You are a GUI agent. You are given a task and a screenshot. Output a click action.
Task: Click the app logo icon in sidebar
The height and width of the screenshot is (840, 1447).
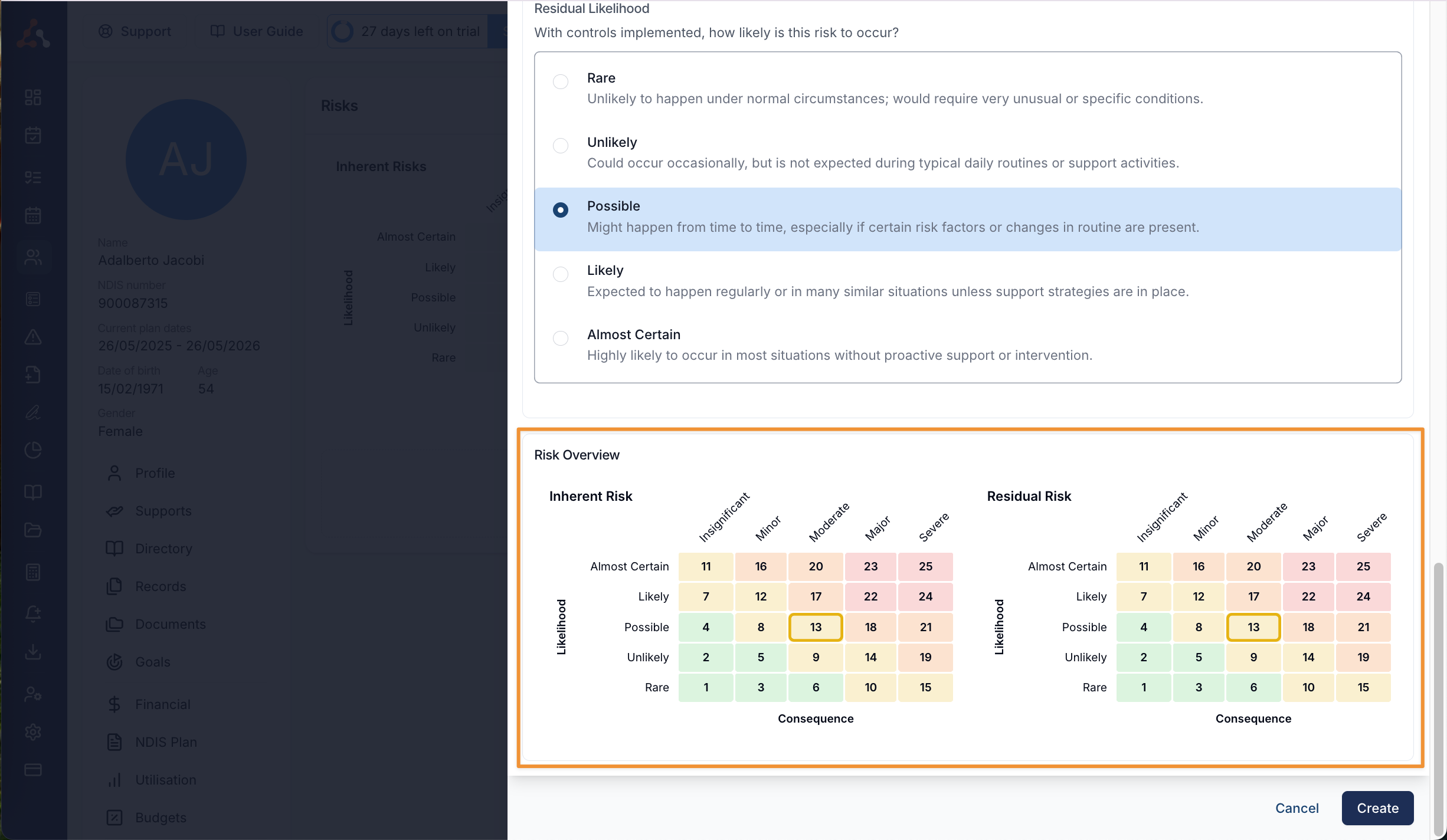click(33, 34)
